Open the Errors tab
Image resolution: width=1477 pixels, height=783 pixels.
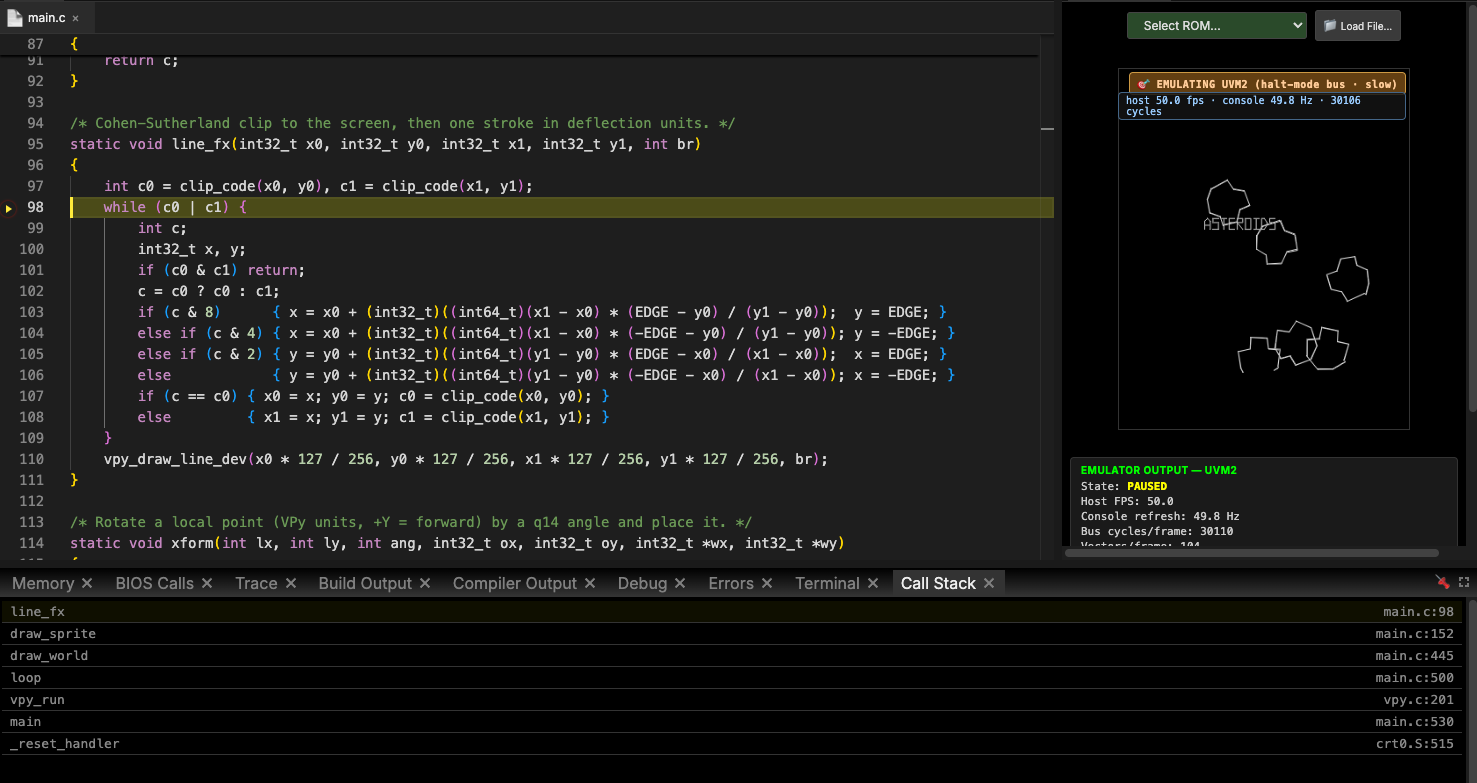pos(731,583)
